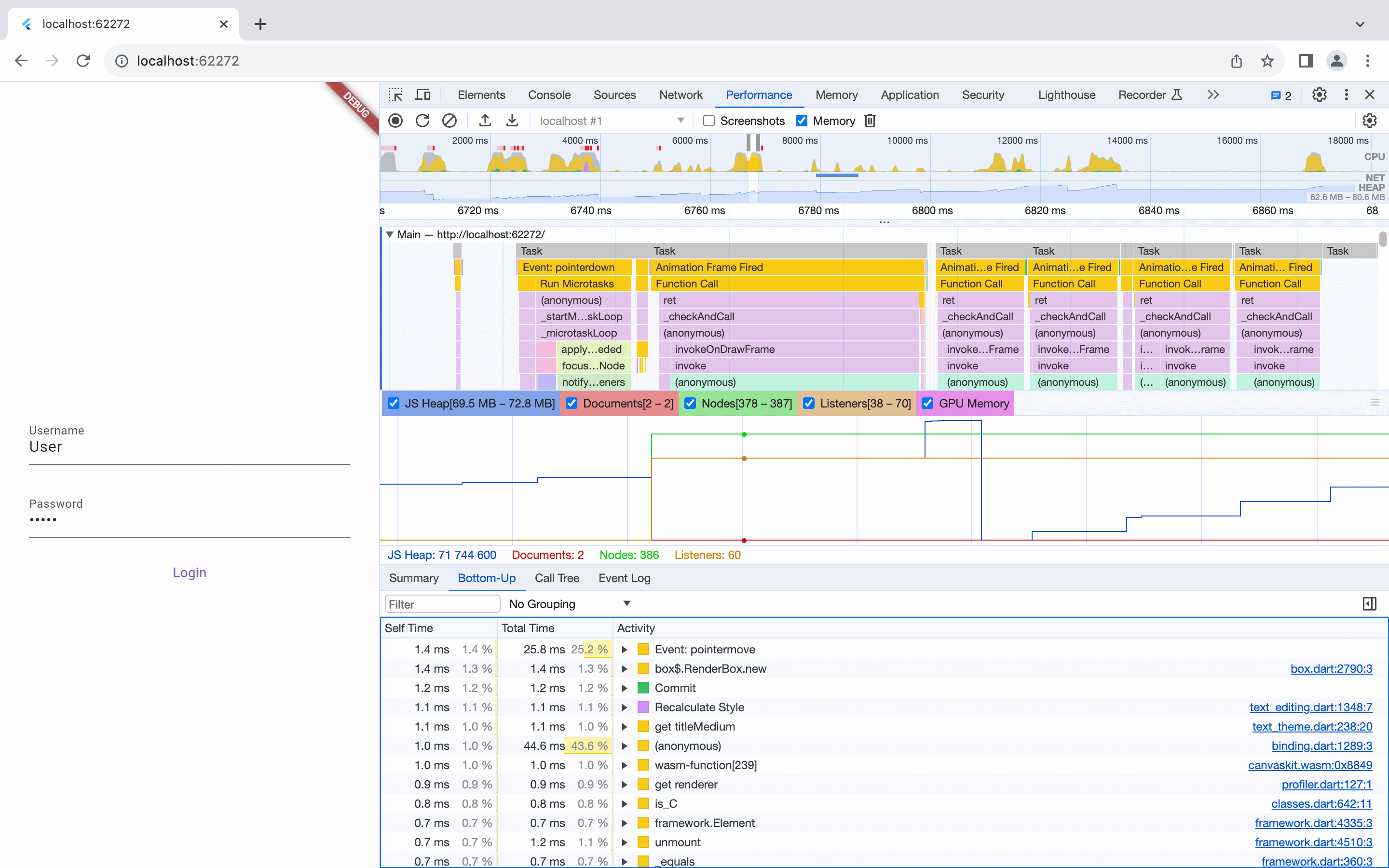Open the box.dart:2790:3 source link
This screenshot has height=868, width=1389.
click(1331, 669)
